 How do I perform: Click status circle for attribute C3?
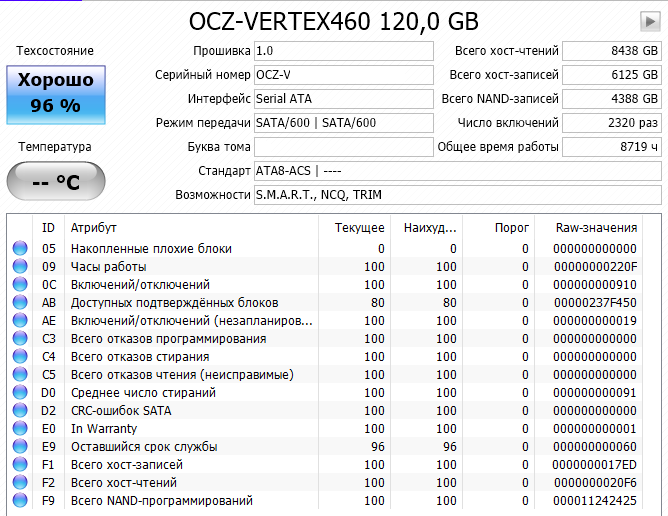click(20, 338)
